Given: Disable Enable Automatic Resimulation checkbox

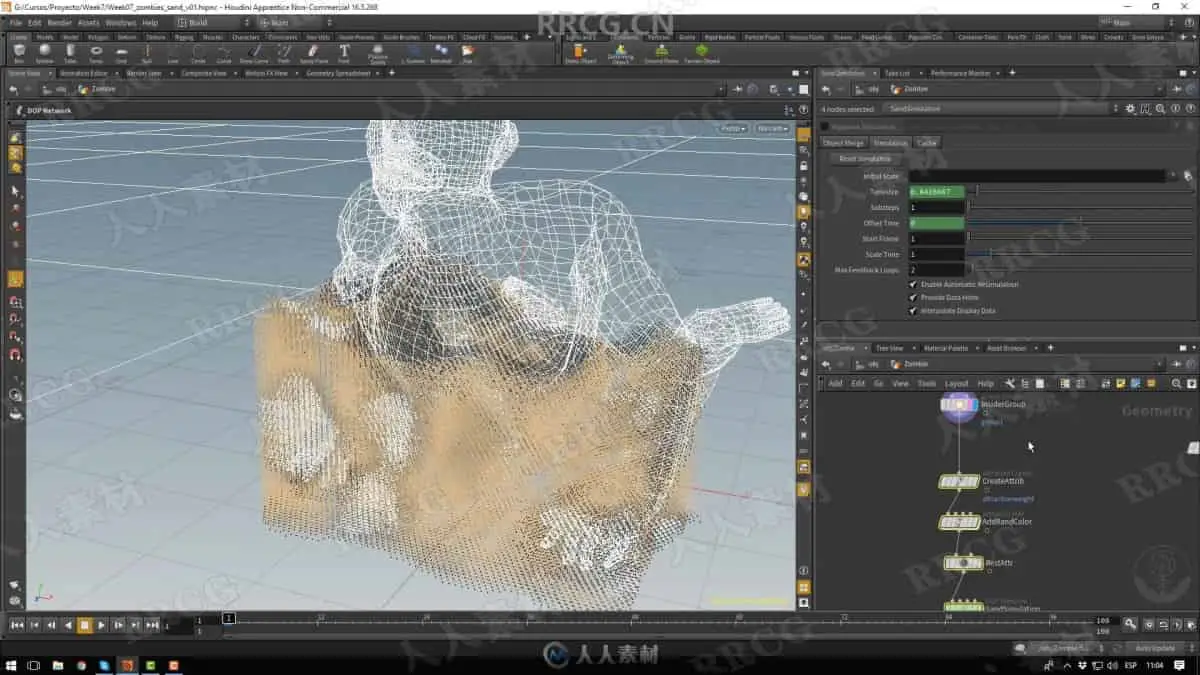Looking at the screenshot, I should [x=913, y=285].
